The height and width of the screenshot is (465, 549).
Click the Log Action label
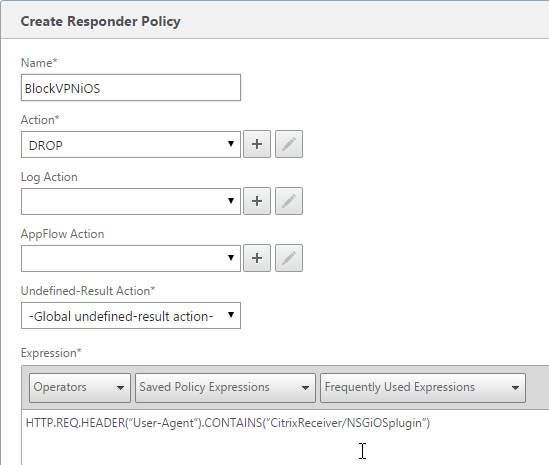(49, 177)
